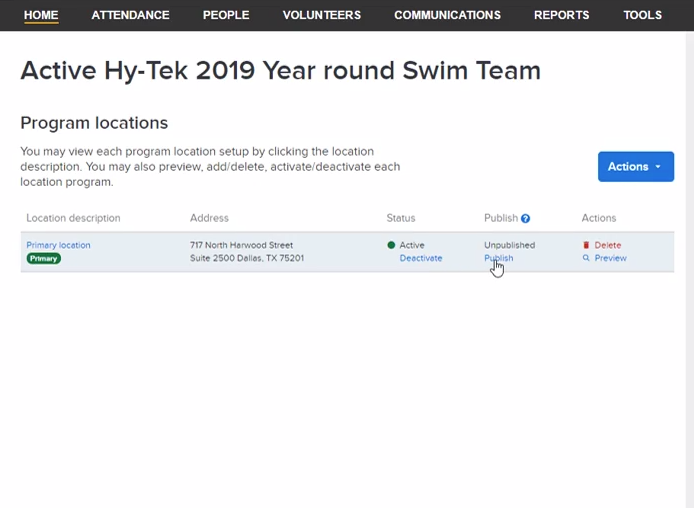This screenshot has height=508, width=694.
Task: Click the Deactivate link under Active status
Action: pos(420,258)
